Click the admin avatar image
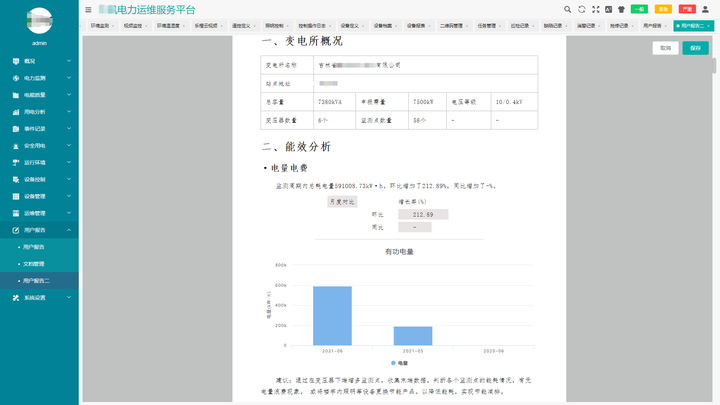The height and width of the screenshot is (405, 720). (39, 21)
